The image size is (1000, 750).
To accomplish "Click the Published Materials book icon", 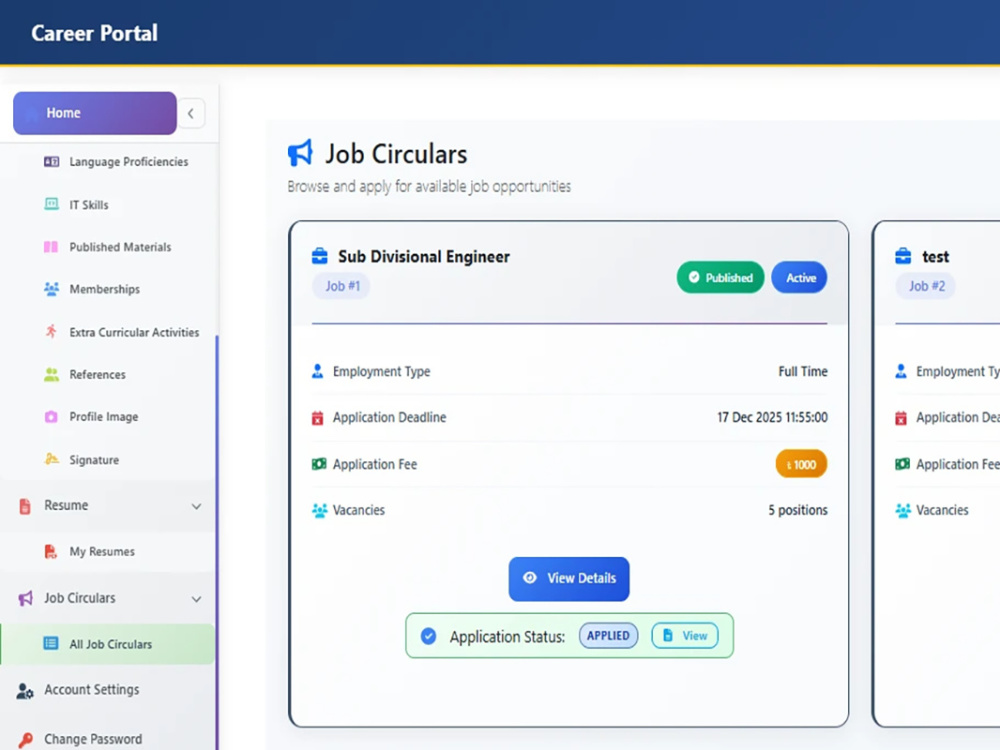I will [x=51, y=247].
